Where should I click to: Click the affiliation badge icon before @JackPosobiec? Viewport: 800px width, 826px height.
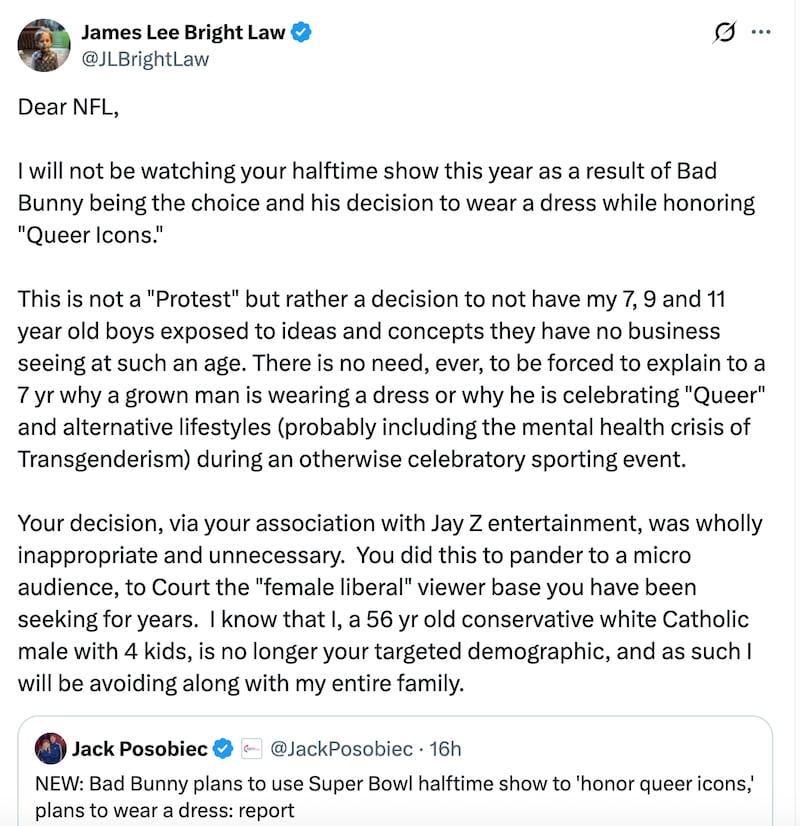[253, 748]
